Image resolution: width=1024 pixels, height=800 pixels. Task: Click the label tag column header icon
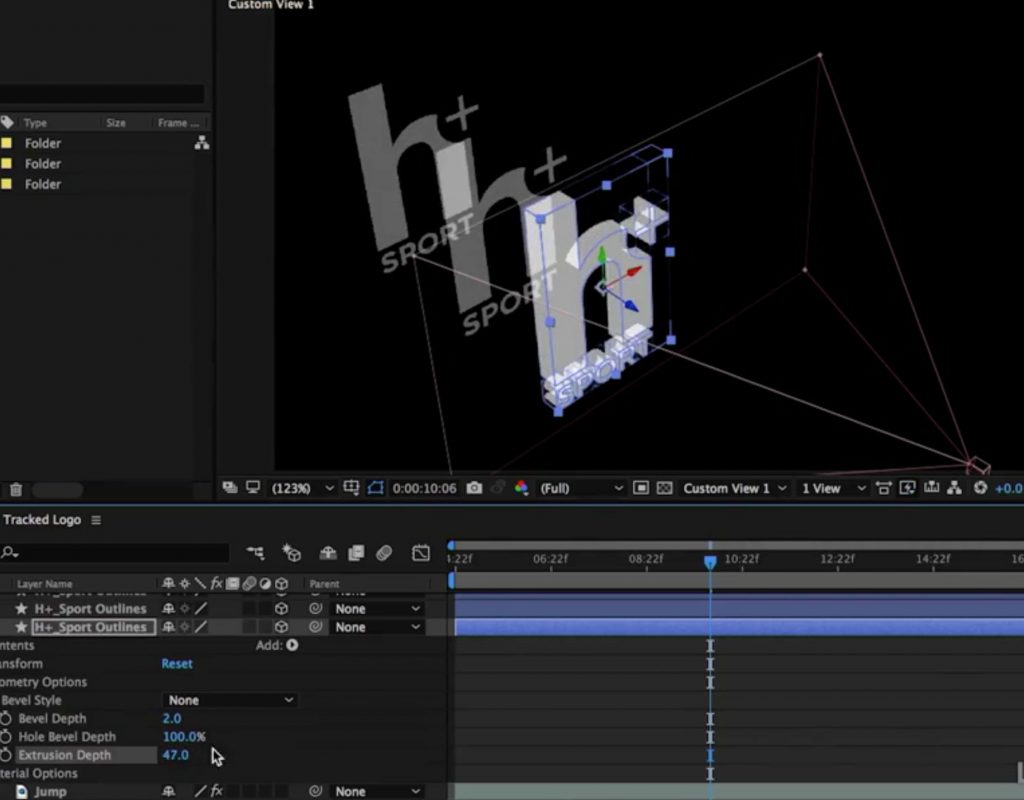(7, 122)
